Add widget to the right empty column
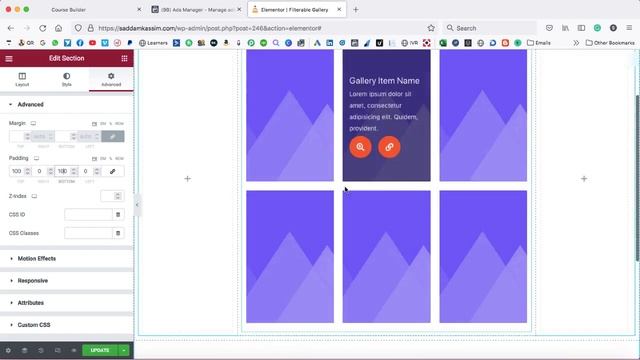The height and width of the screenshot is (360, 640). pyautogui.click(x=584, y=179)
